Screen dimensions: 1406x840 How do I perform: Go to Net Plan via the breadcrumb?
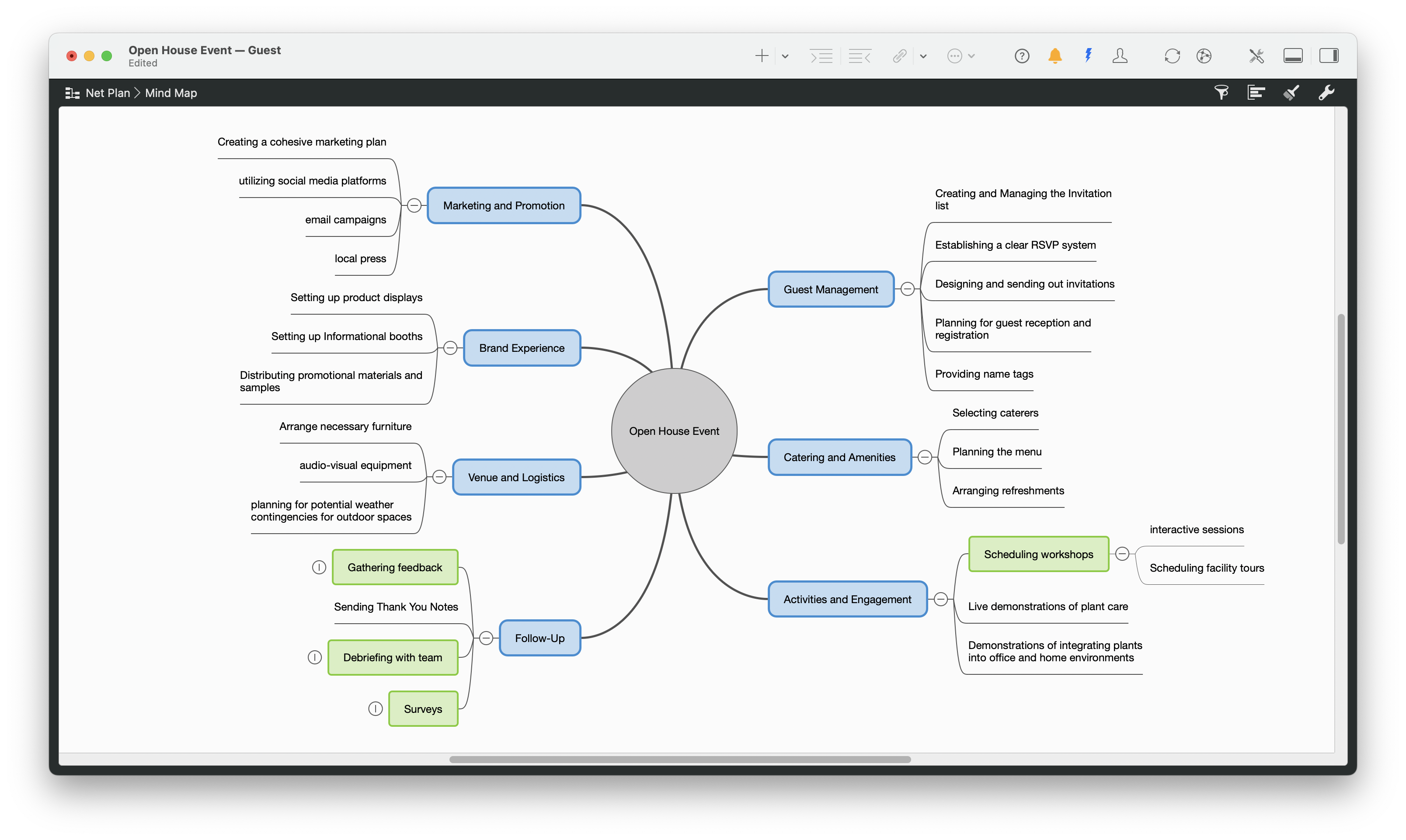click(x=108, y=92)
